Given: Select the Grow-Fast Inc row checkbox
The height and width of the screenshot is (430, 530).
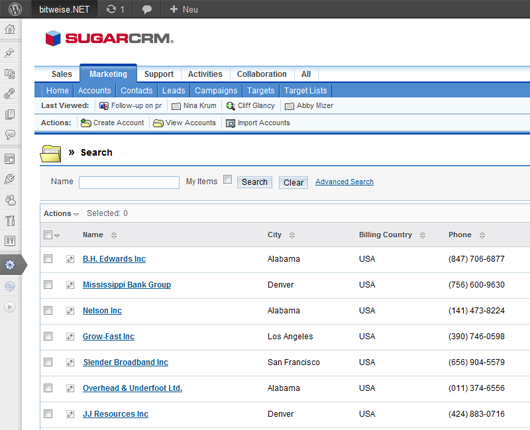Looking at the screenshot, I should pyautogui.click(x=48, y=336).
